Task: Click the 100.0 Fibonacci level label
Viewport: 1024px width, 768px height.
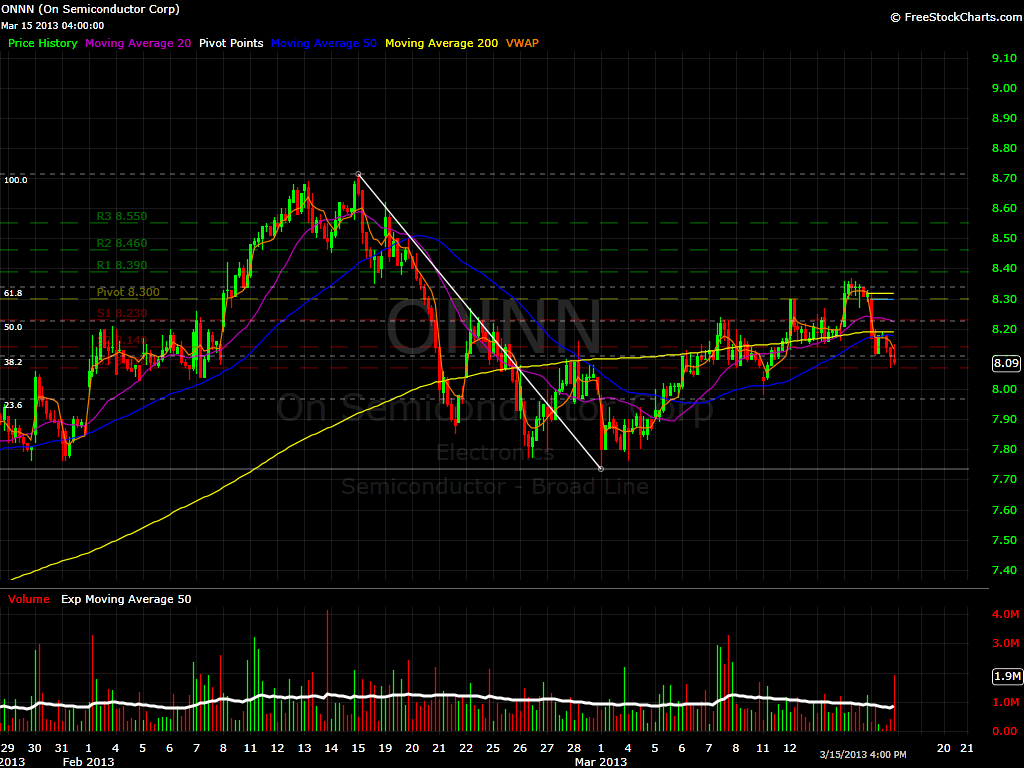Action: [16, 180]
